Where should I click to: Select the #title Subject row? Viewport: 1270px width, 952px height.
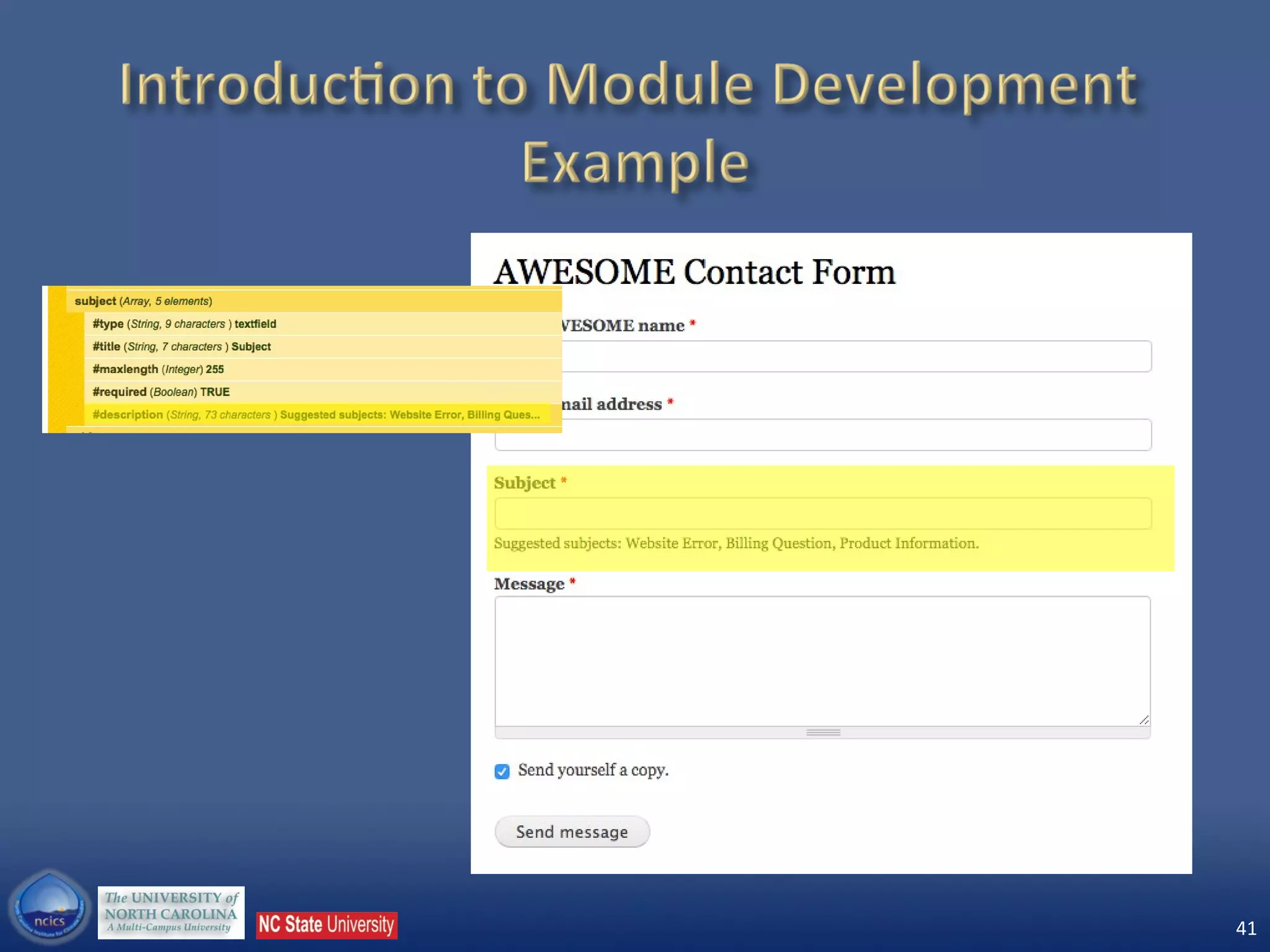click(182, 347)
